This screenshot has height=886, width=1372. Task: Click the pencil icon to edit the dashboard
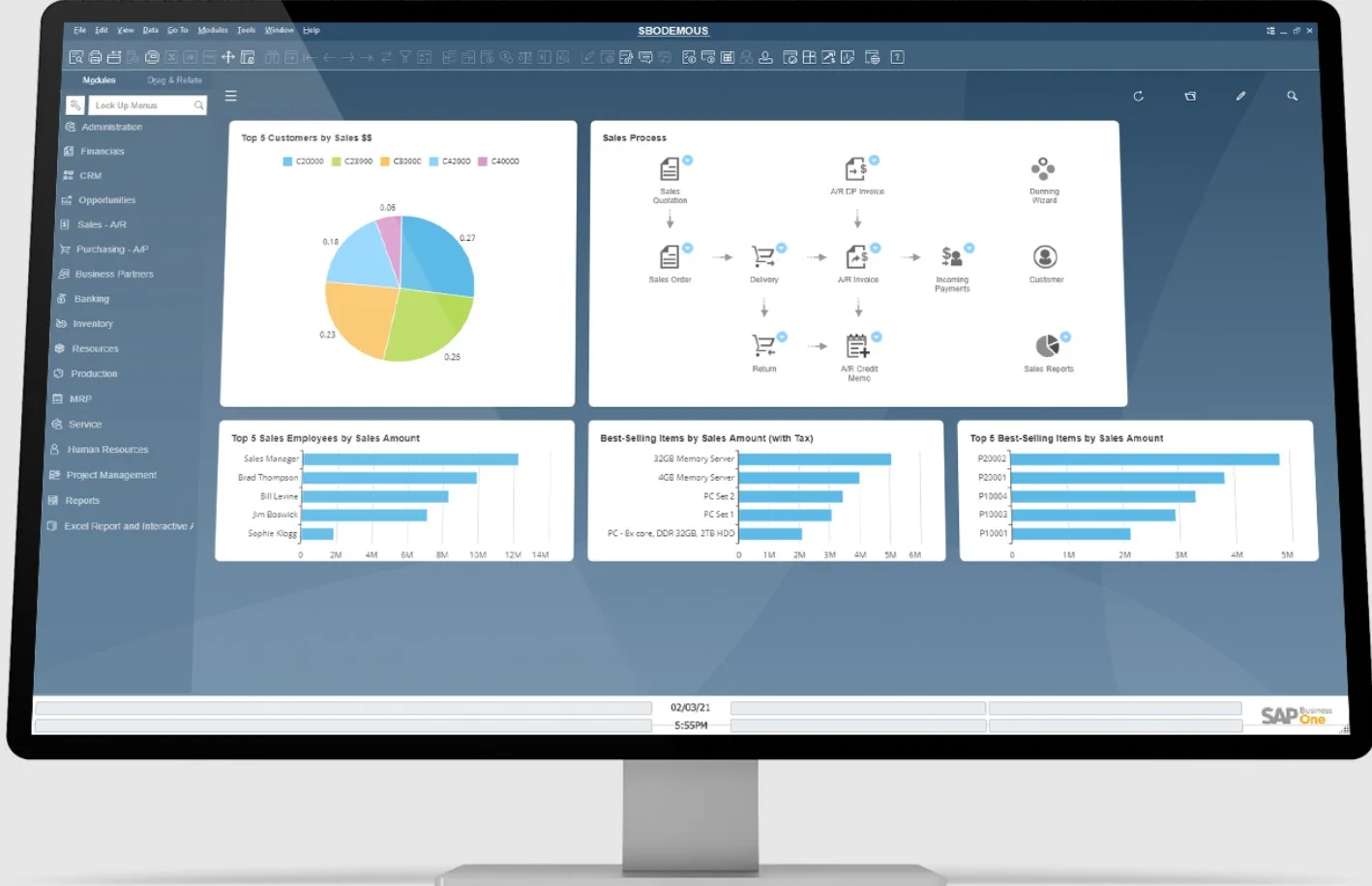tap(1240, 96)
